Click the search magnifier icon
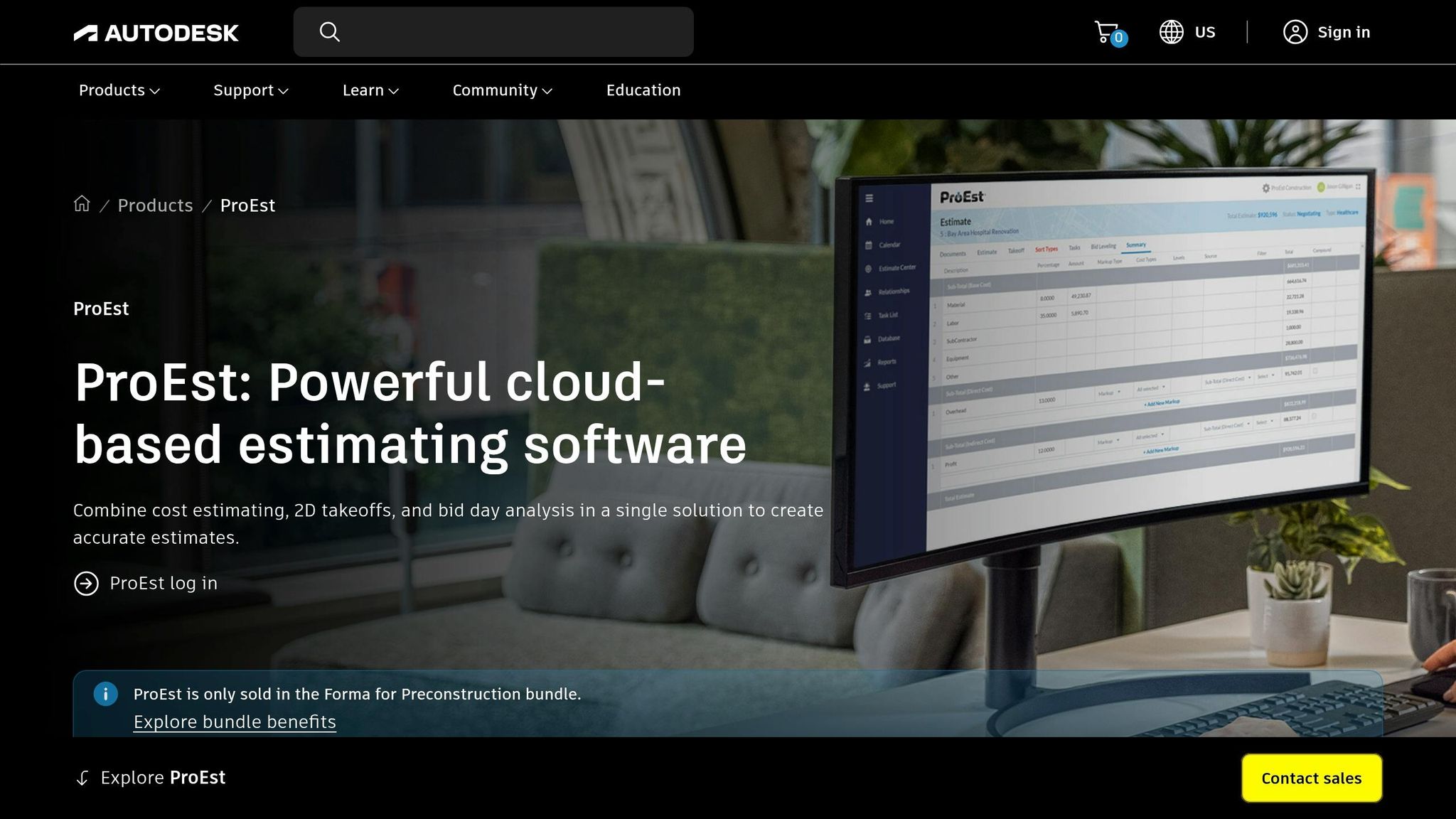 [329, 32]
